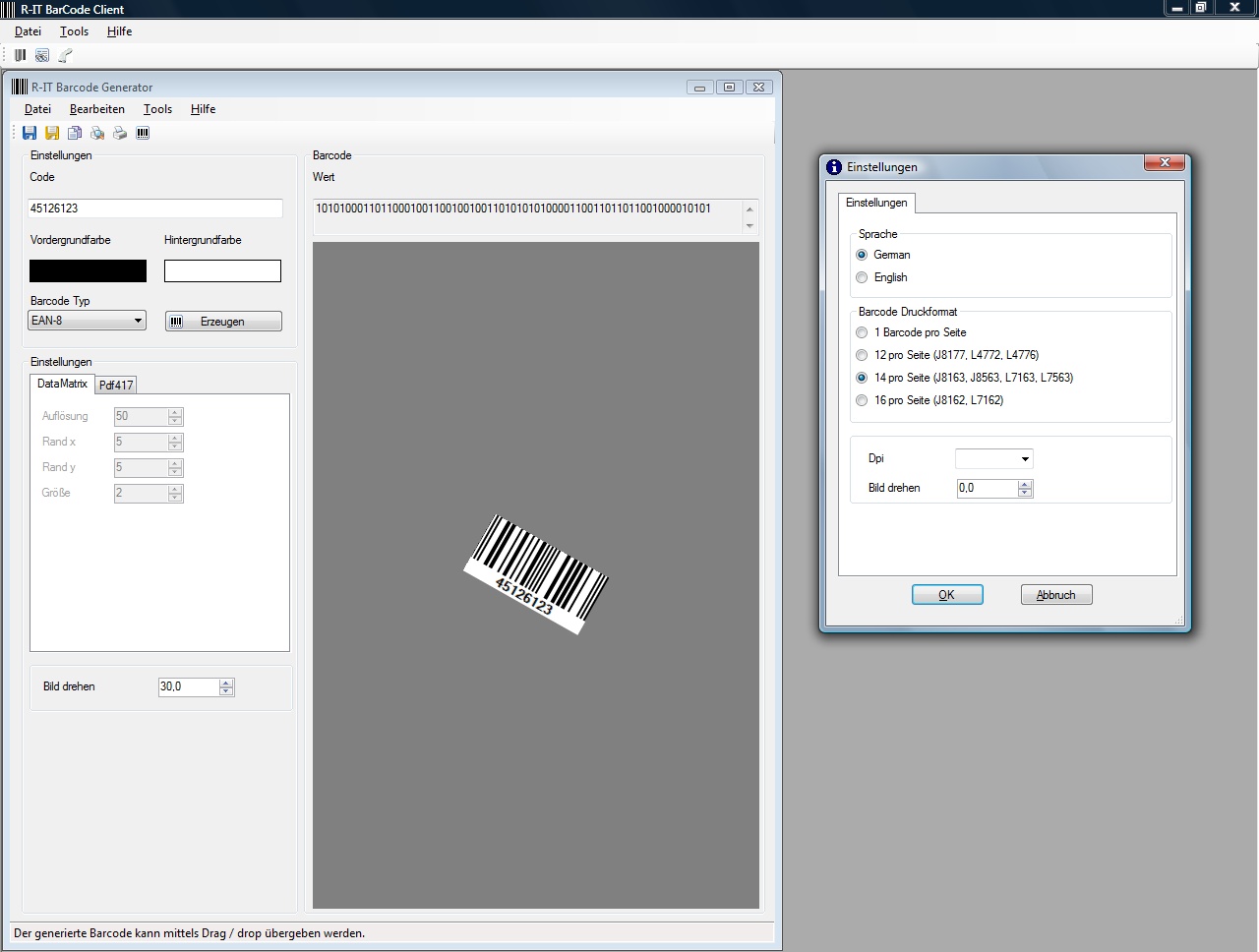Click the Erzeugen button
This screenshot has width=1259, height=952.
point(223,322)
